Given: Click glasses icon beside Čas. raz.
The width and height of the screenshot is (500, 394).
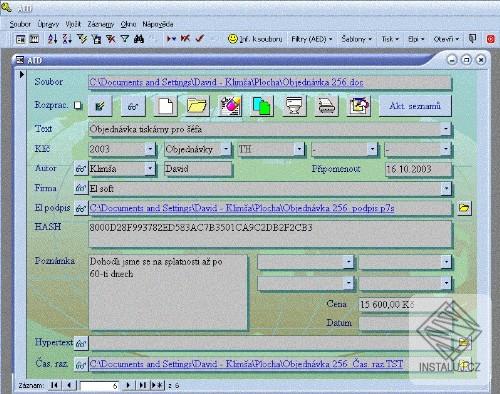Looking at the screenshot, I should pos(81,364).
